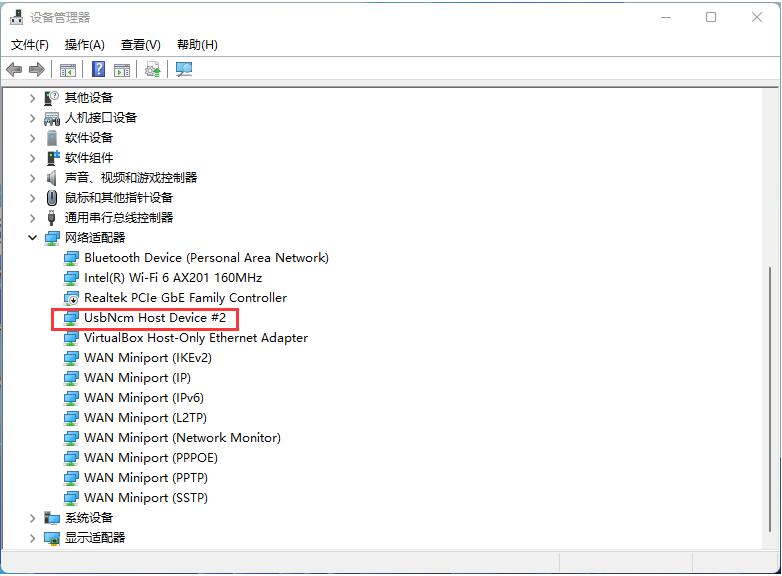Click the 其他设备 category icon
Screen dimensions: 782x576
[x=51, y=98]
